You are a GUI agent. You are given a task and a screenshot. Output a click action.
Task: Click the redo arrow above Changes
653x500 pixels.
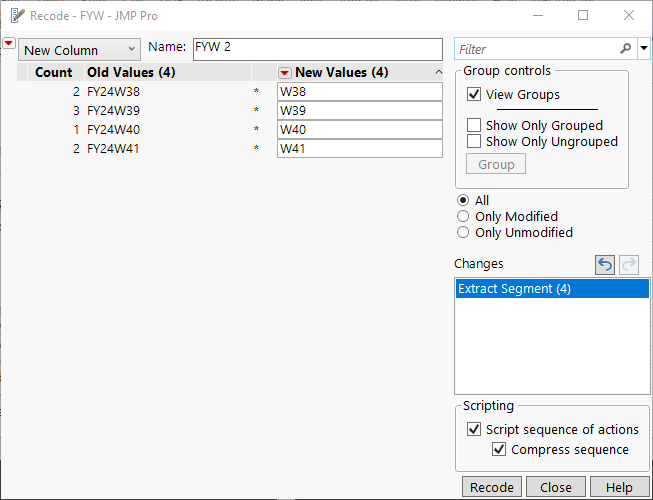pos(629,264)
